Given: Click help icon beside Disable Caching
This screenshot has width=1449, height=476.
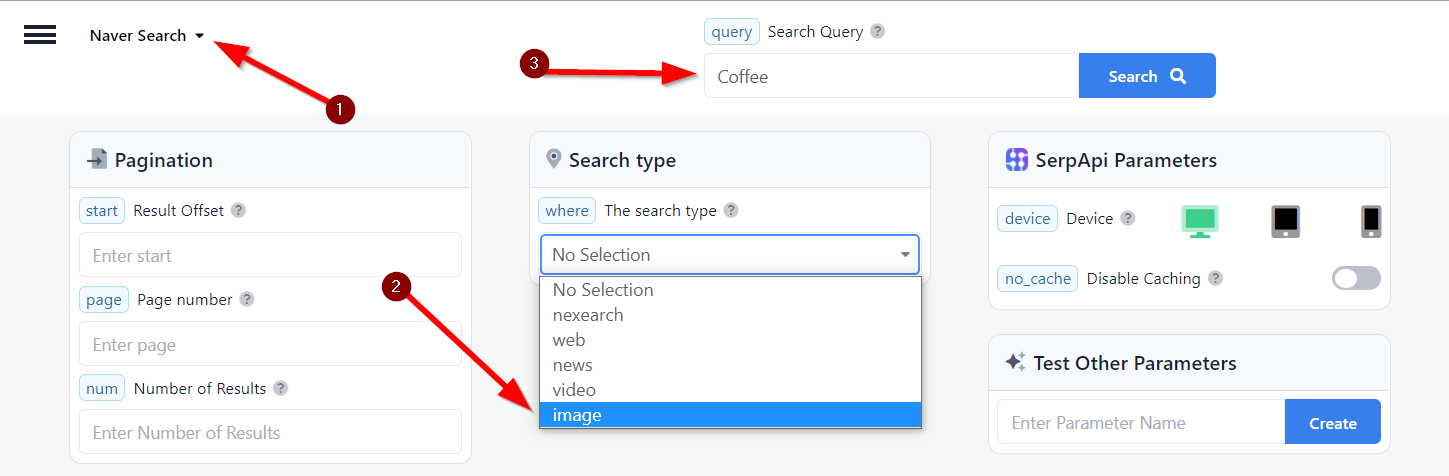Looking at the screenshot, I should point(1215,278).
